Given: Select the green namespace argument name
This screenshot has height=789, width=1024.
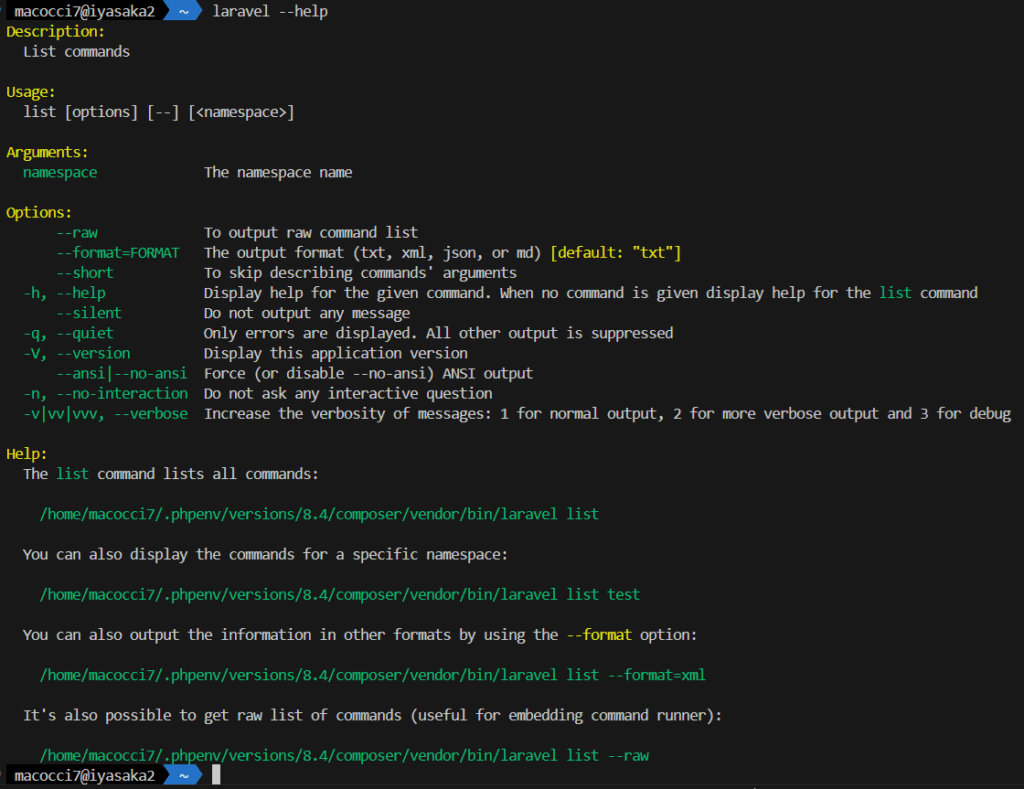Looking at the screenshot, I should [x=60, y=172].
